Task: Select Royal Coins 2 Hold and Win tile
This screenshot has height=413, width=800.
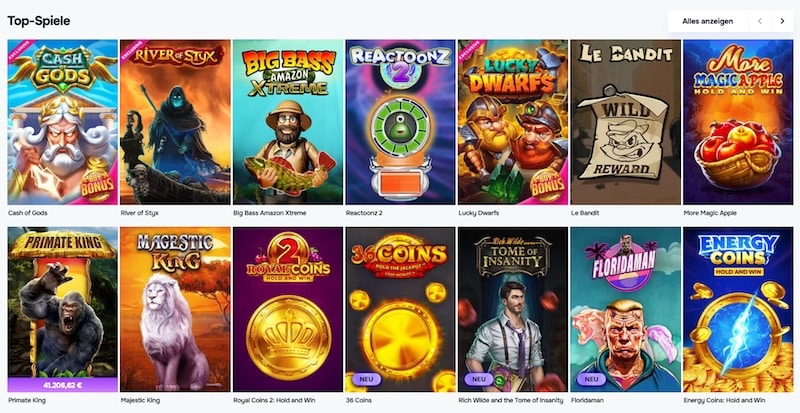Action: (x=288, y=309)
